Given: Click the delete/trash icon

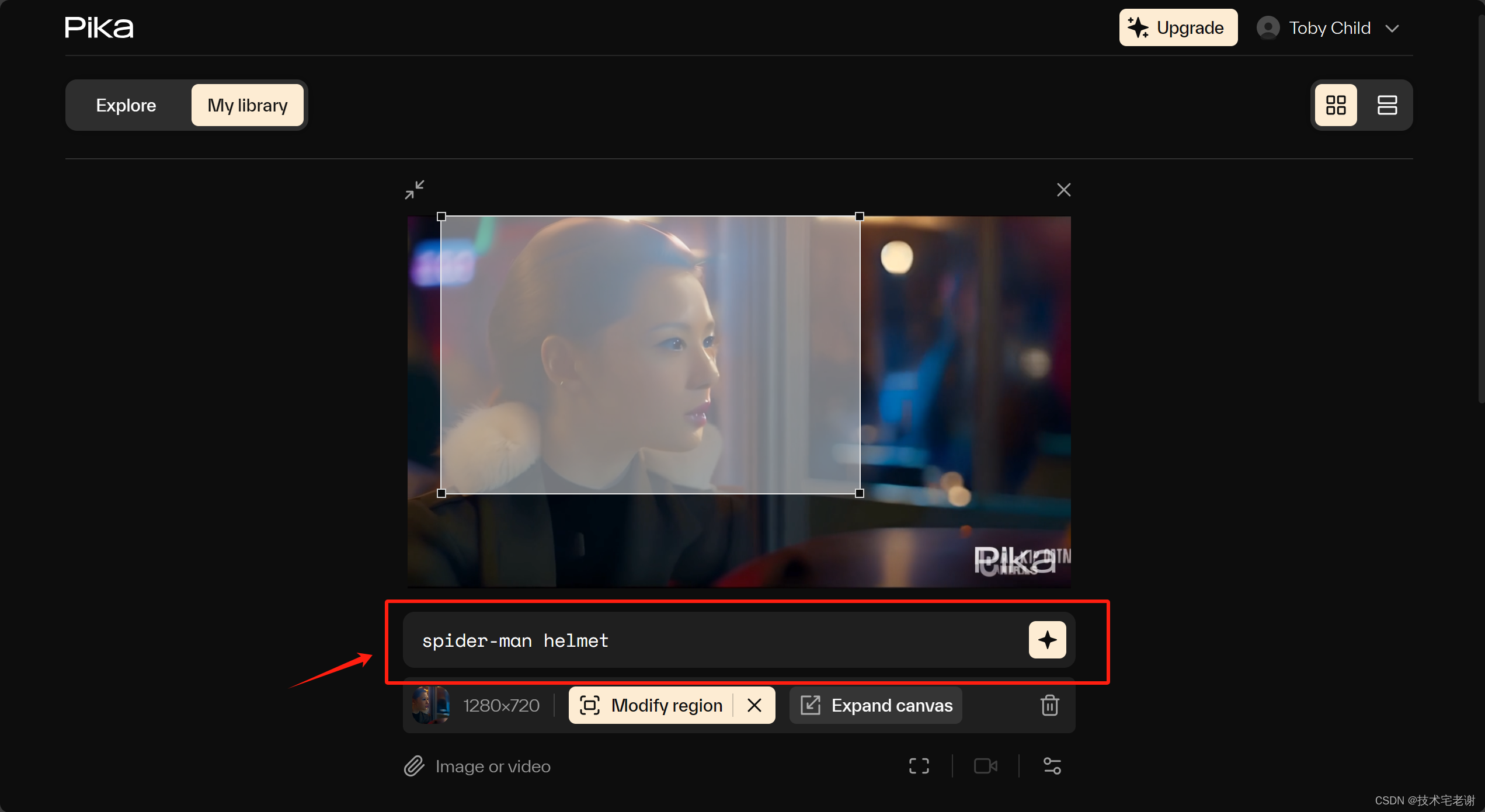Looking at the screenshot, I should tap(1050, 705).
